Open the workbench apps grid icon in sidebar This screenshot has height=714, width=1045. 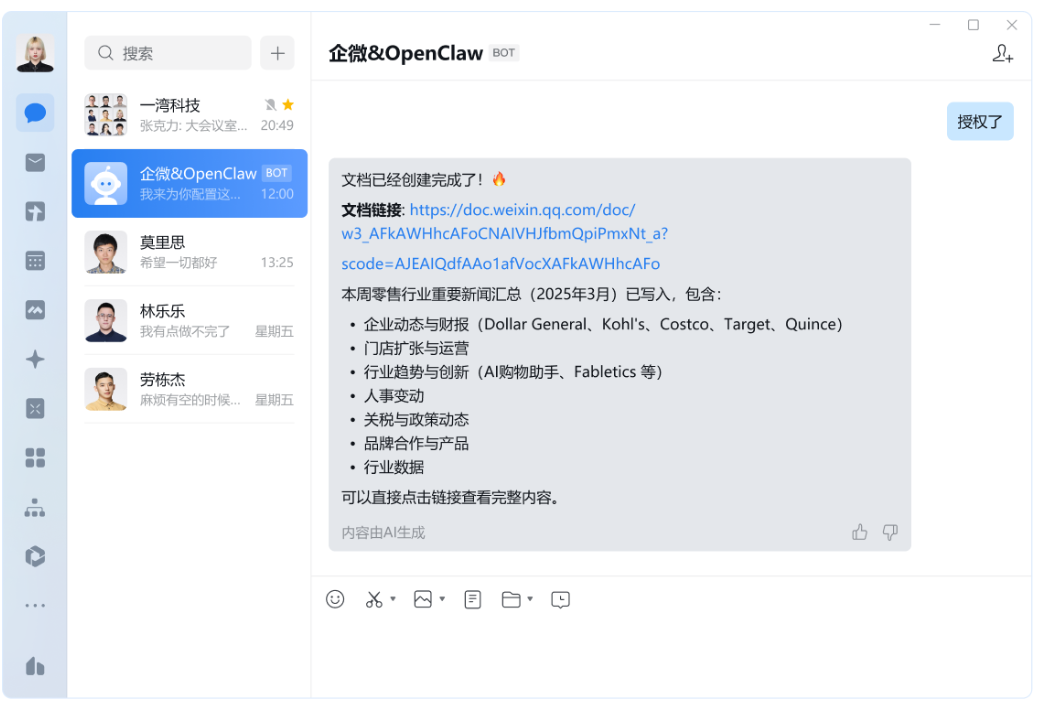34,458
